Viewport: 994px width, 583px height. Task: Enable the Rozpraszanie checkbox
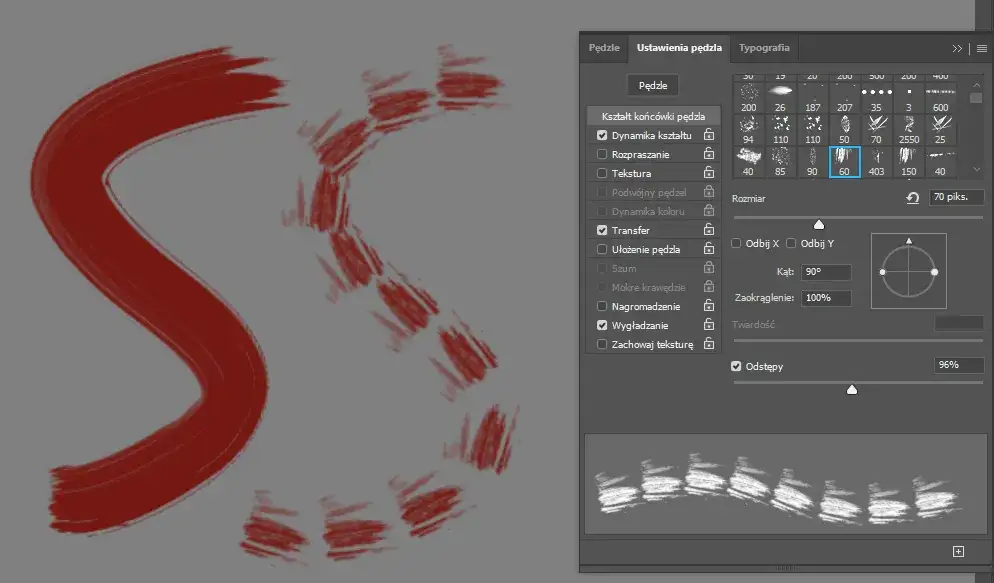click(x=602, y=154)
